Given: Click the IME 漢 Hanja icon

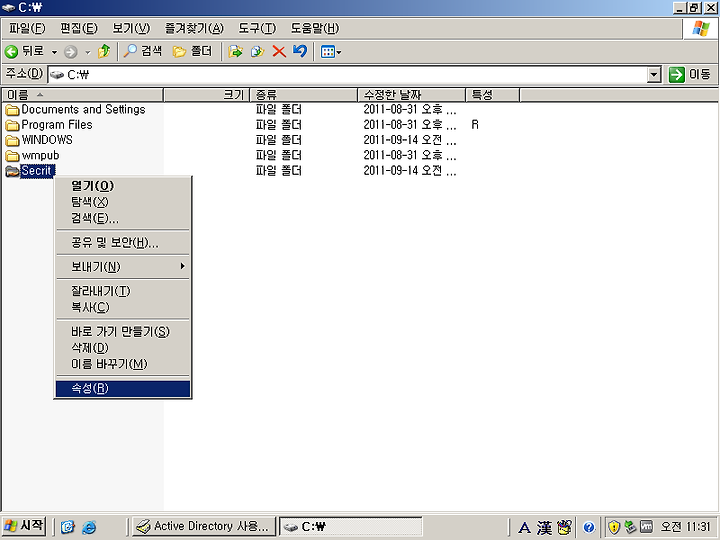Looking at the screenshot, I should (x=544, y=527).
